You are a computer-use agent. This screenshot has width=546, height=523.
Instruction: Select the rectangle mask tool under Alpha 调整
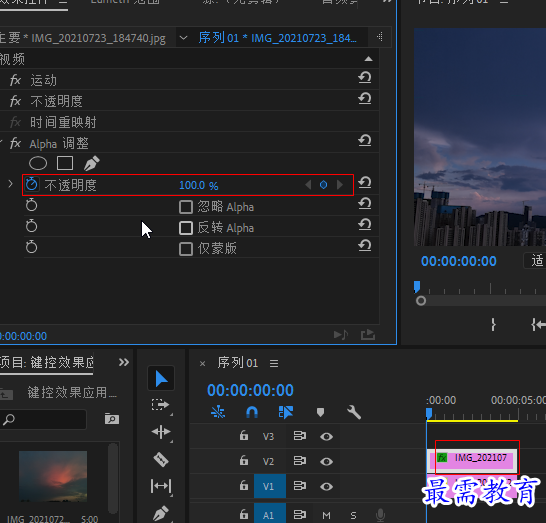[x=65, y=163]
